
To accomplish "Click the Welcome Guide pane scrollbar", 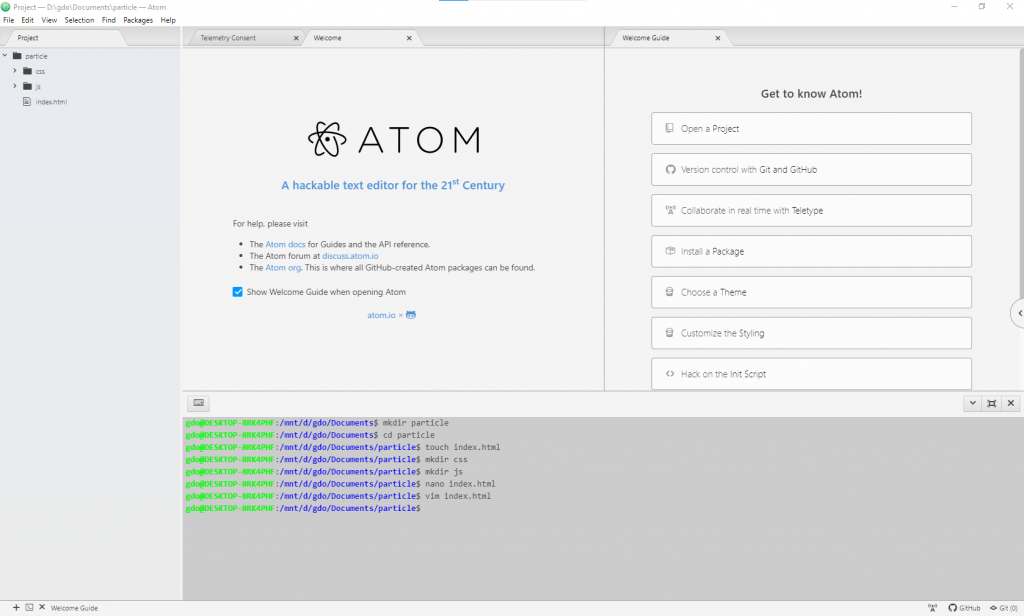I will pos(1021,172).
